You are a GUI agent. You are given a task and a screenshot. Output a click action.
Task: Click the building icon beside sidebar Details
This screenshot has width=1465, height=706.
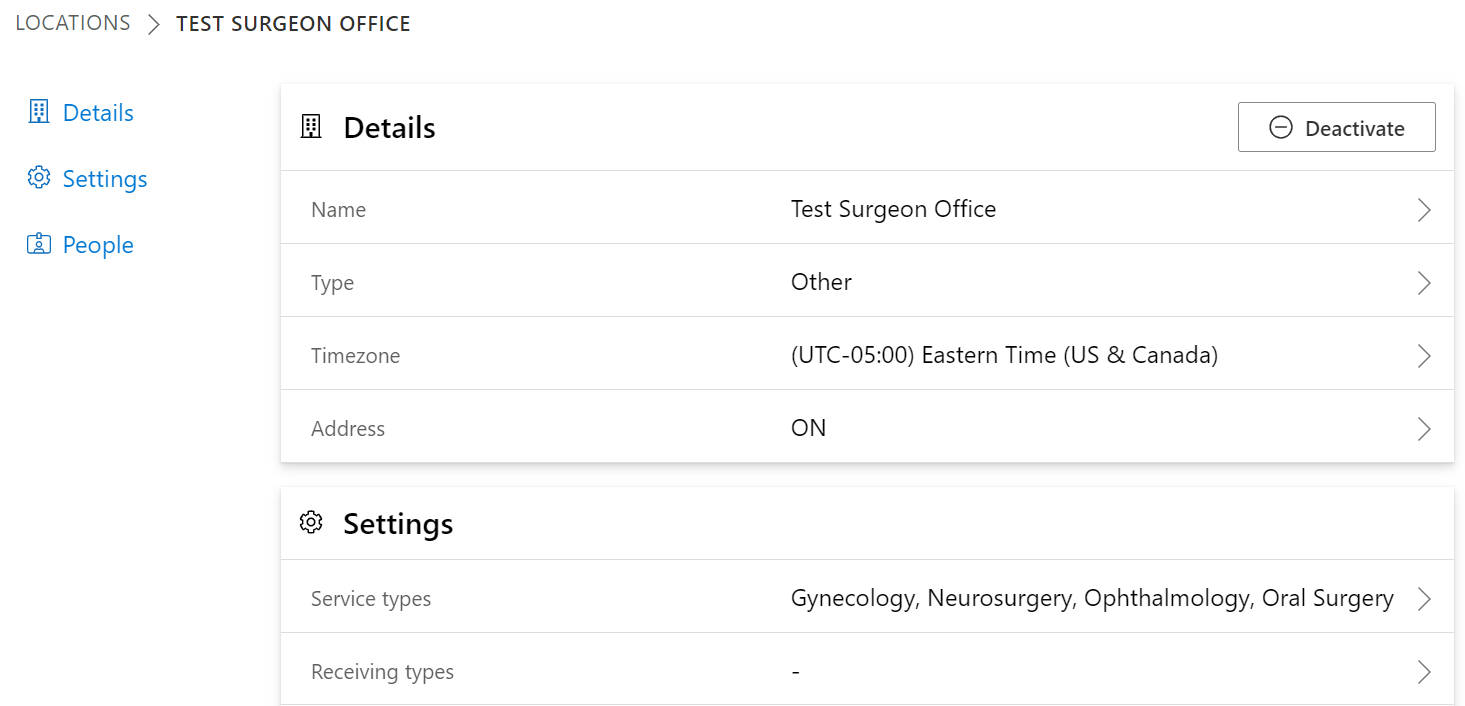37,112
